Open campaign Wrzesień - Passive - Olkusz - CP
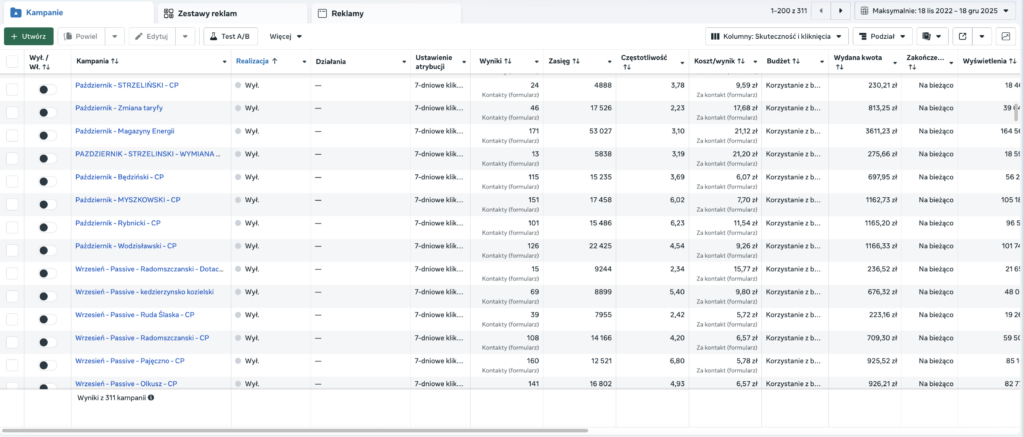 click(126, 383)
